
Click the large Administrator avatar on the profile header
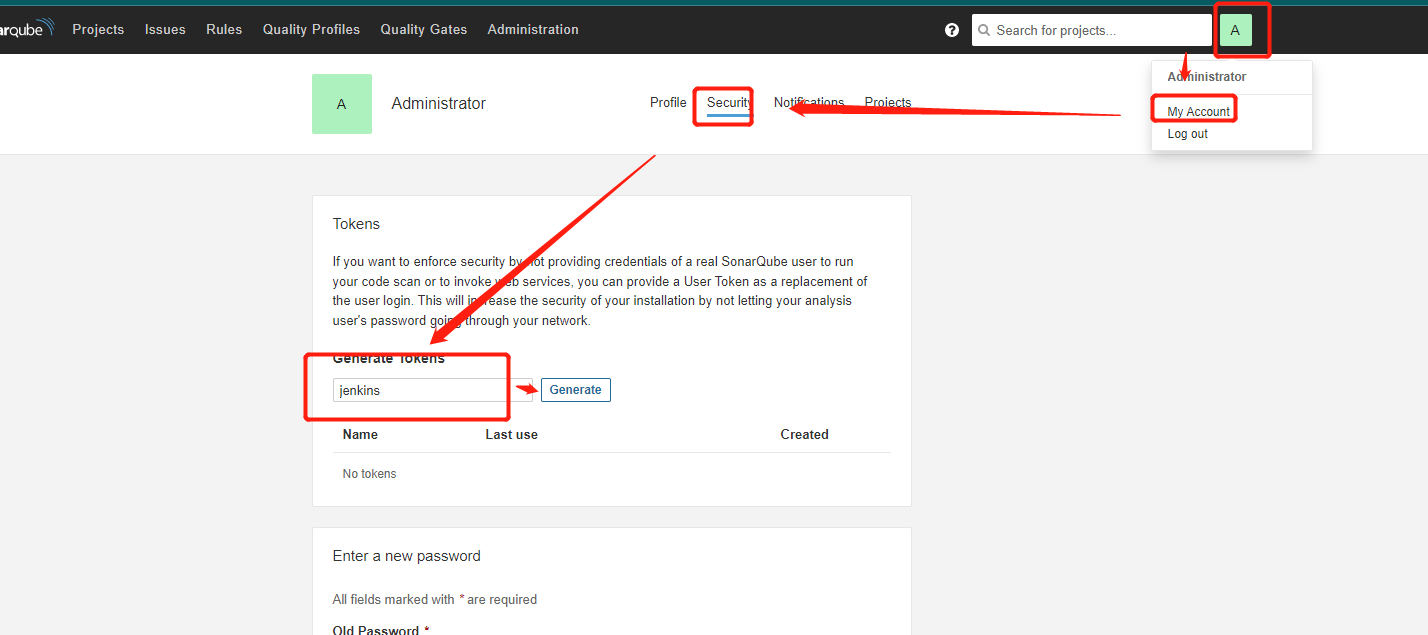coord(342,104)
